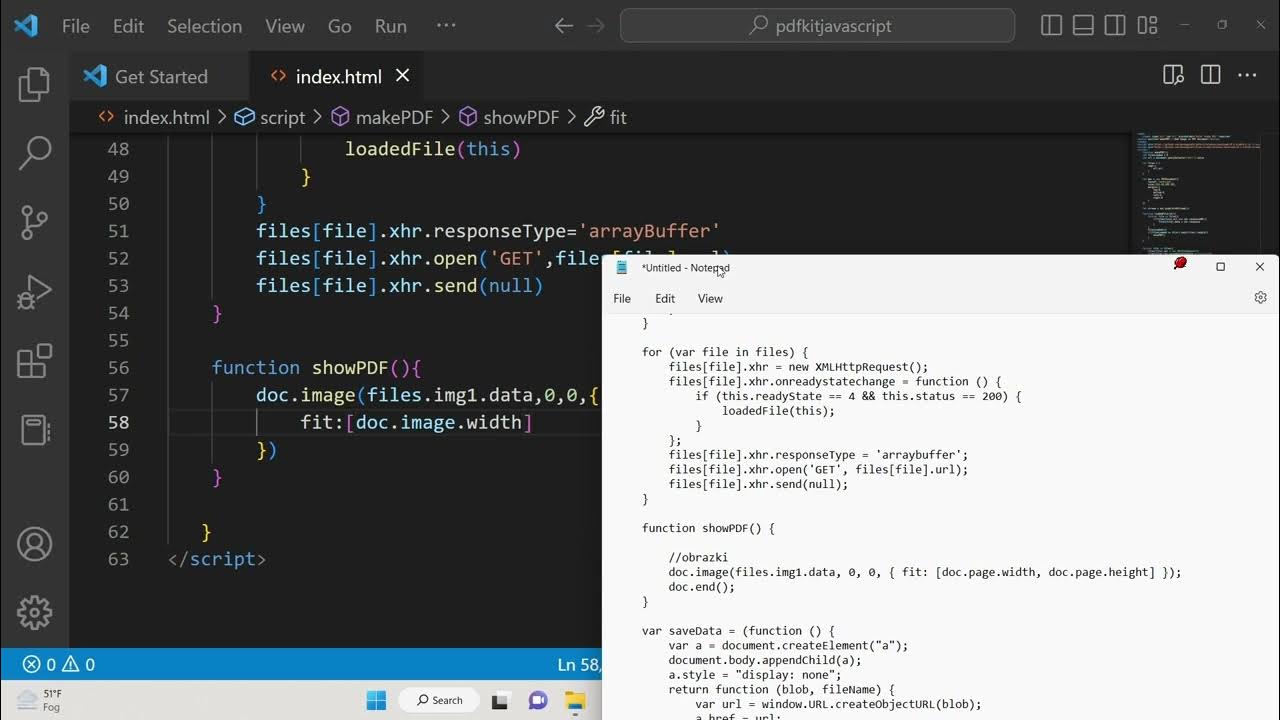Open the Search view in activity bar

click(34, 153)
